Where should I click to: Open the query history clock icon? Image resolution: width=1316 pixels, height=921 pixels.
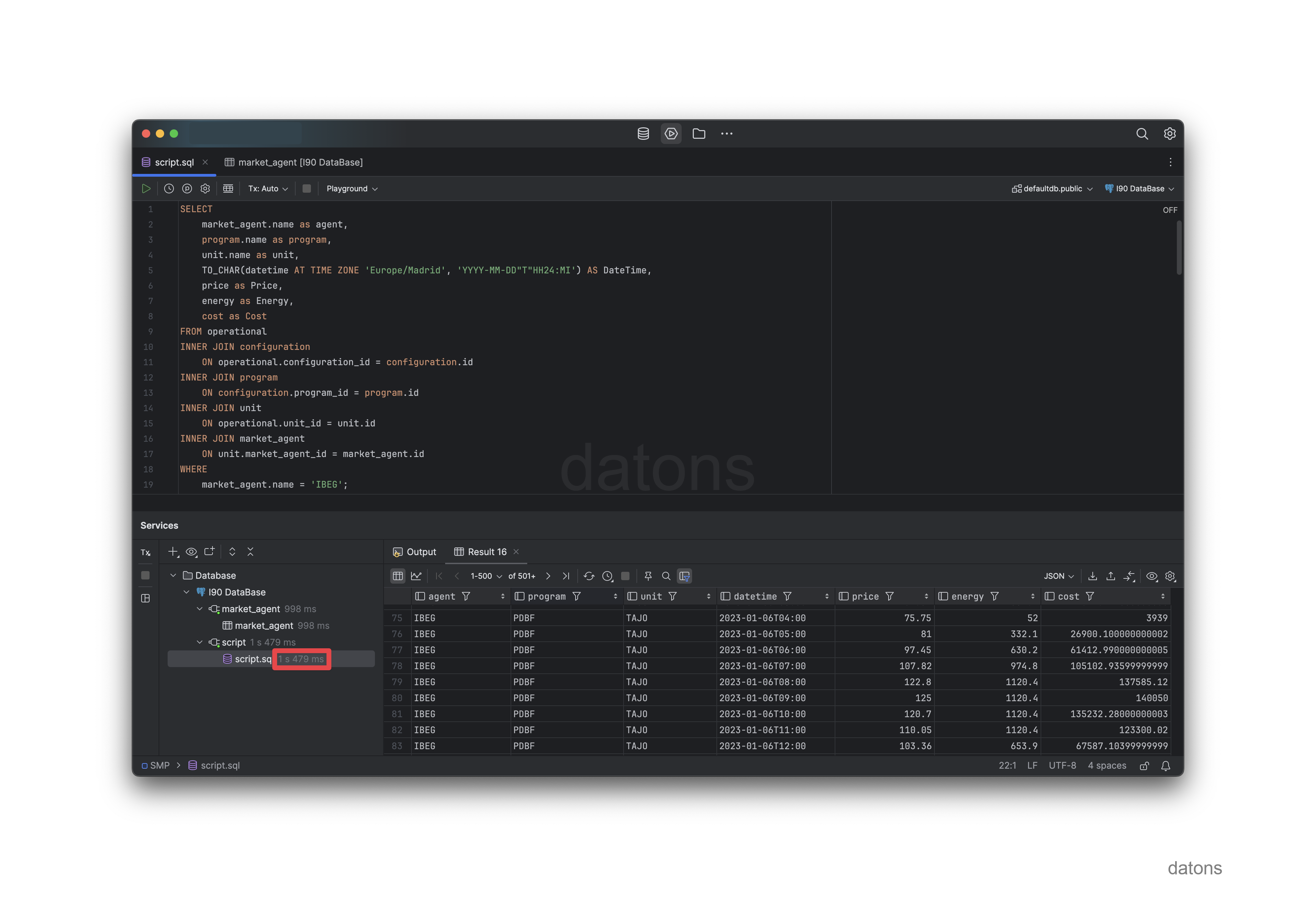(x=169, y=189)
